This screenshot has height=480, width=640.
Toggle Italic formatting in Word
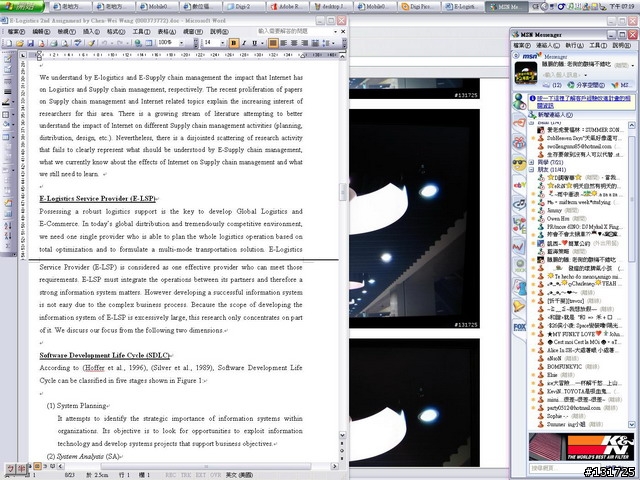(x=244, y=43)
